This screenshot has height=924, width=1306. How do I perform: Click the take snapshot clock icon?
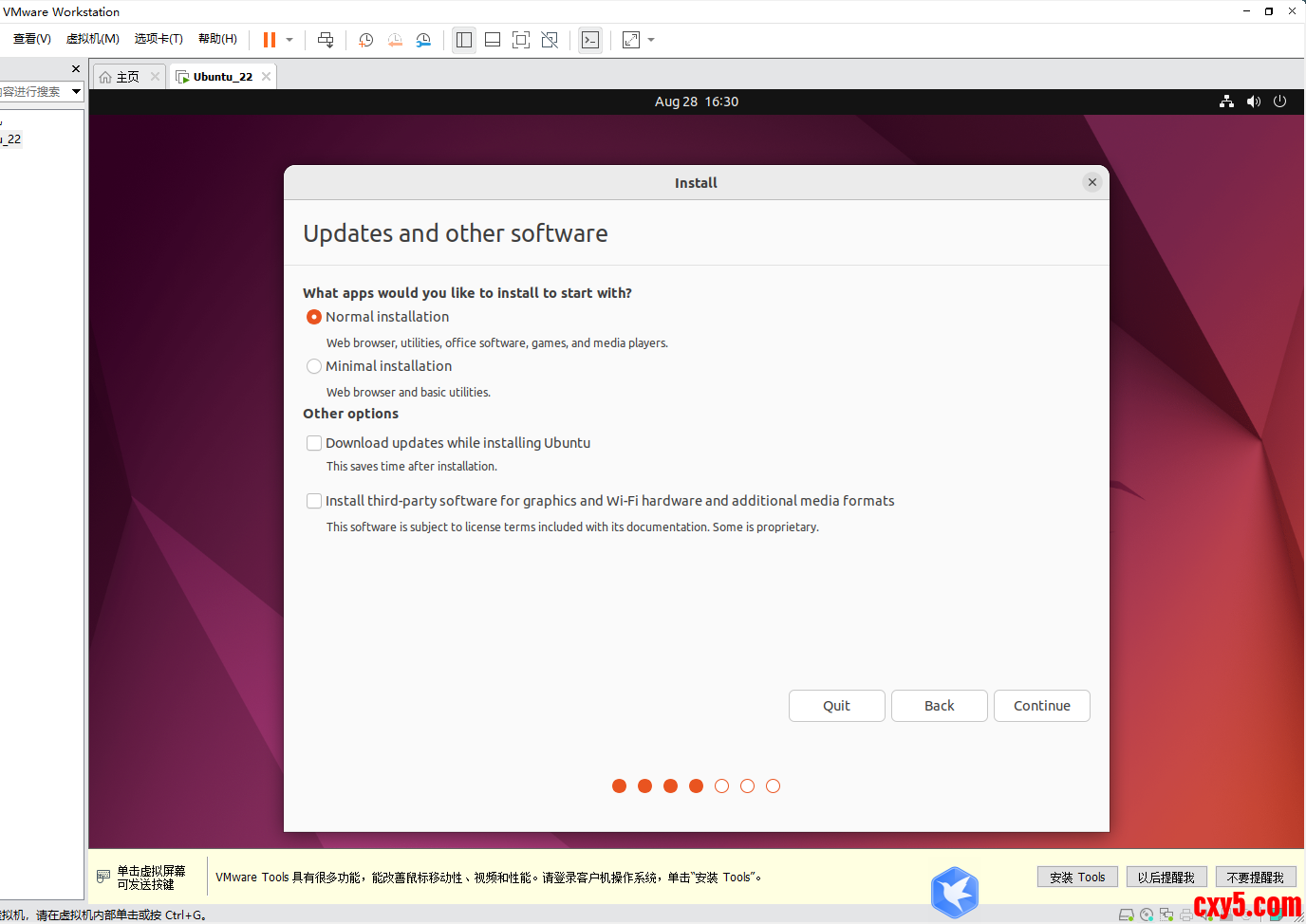point(365,40)
